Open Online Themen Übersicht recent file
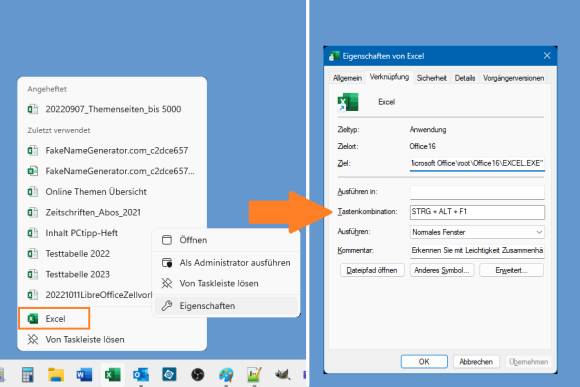The width and height of the screenshot is (580, 387). pyautogui.click(x=112, y=192)
